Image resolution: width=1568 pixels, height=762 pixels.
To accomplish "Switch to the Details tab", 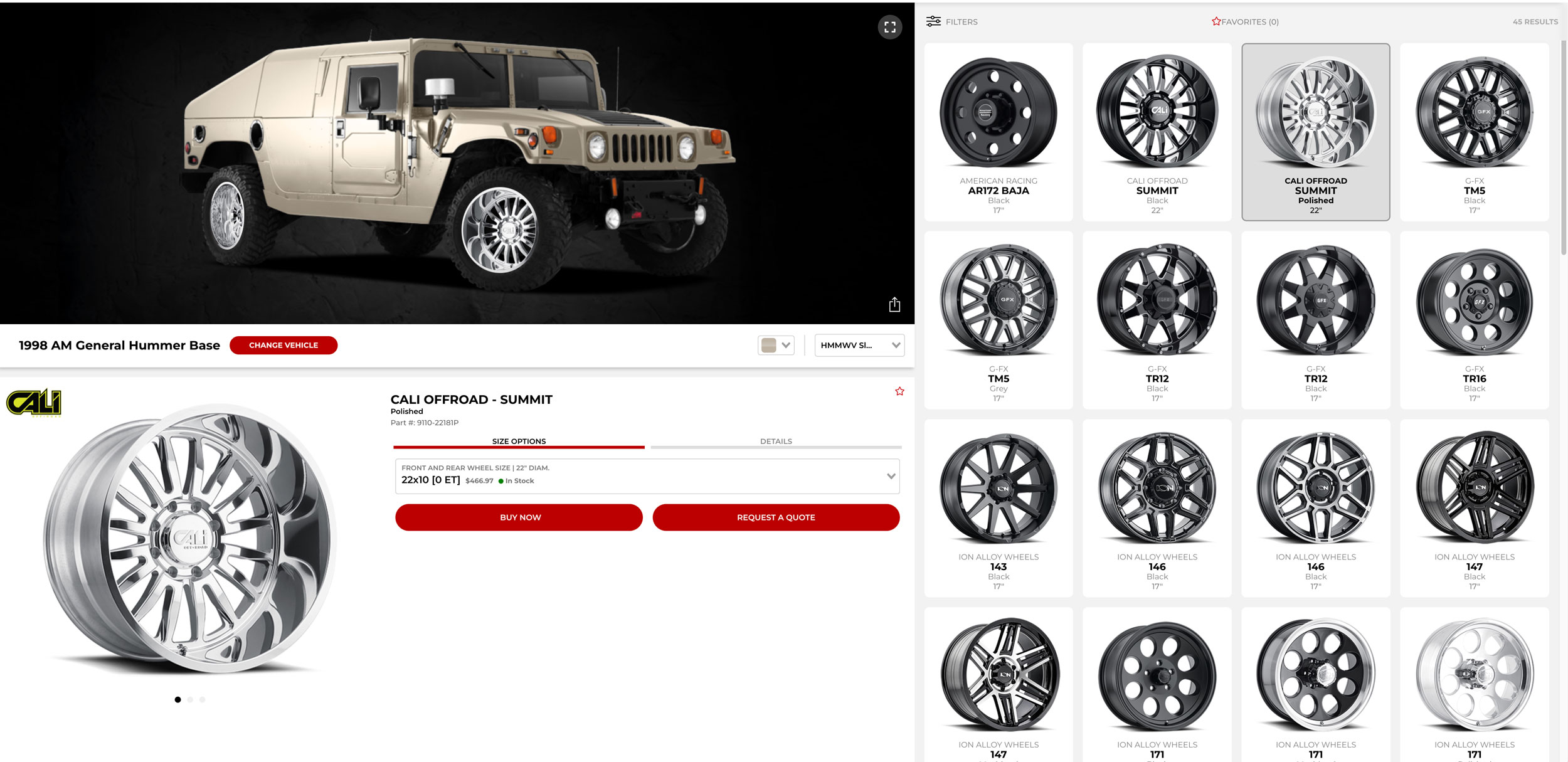I will [x=776, y=442].
